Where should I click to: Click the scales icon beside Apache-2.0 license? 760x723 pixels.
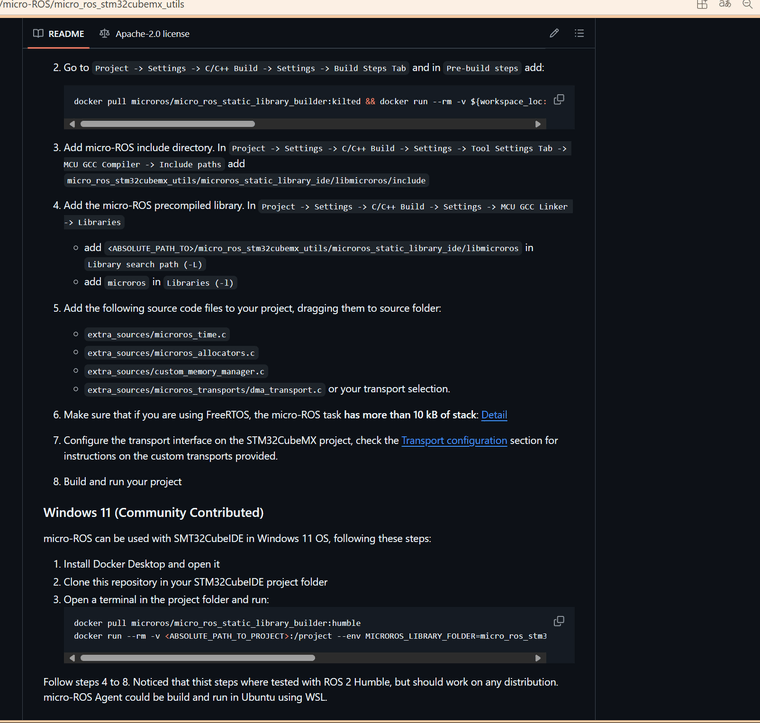104,33
